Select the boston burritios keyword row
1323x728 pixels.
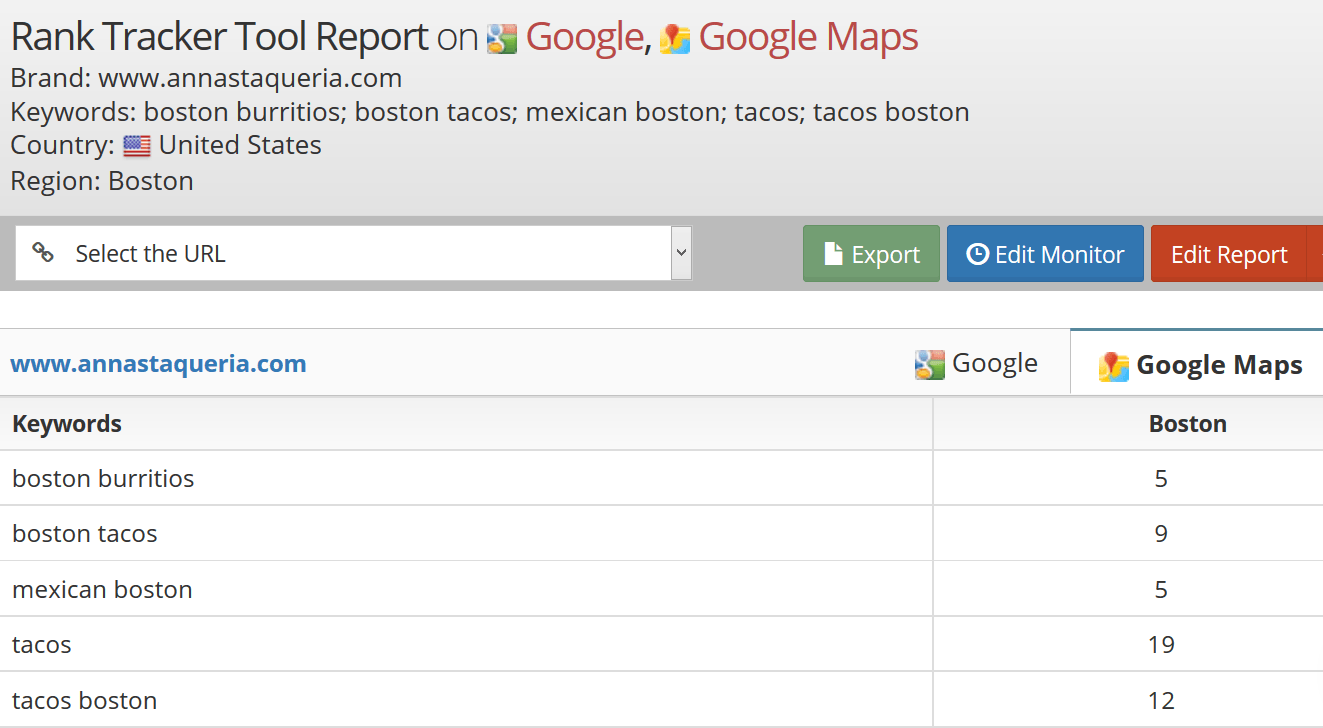pyautogui.click(x=661, y=478)
